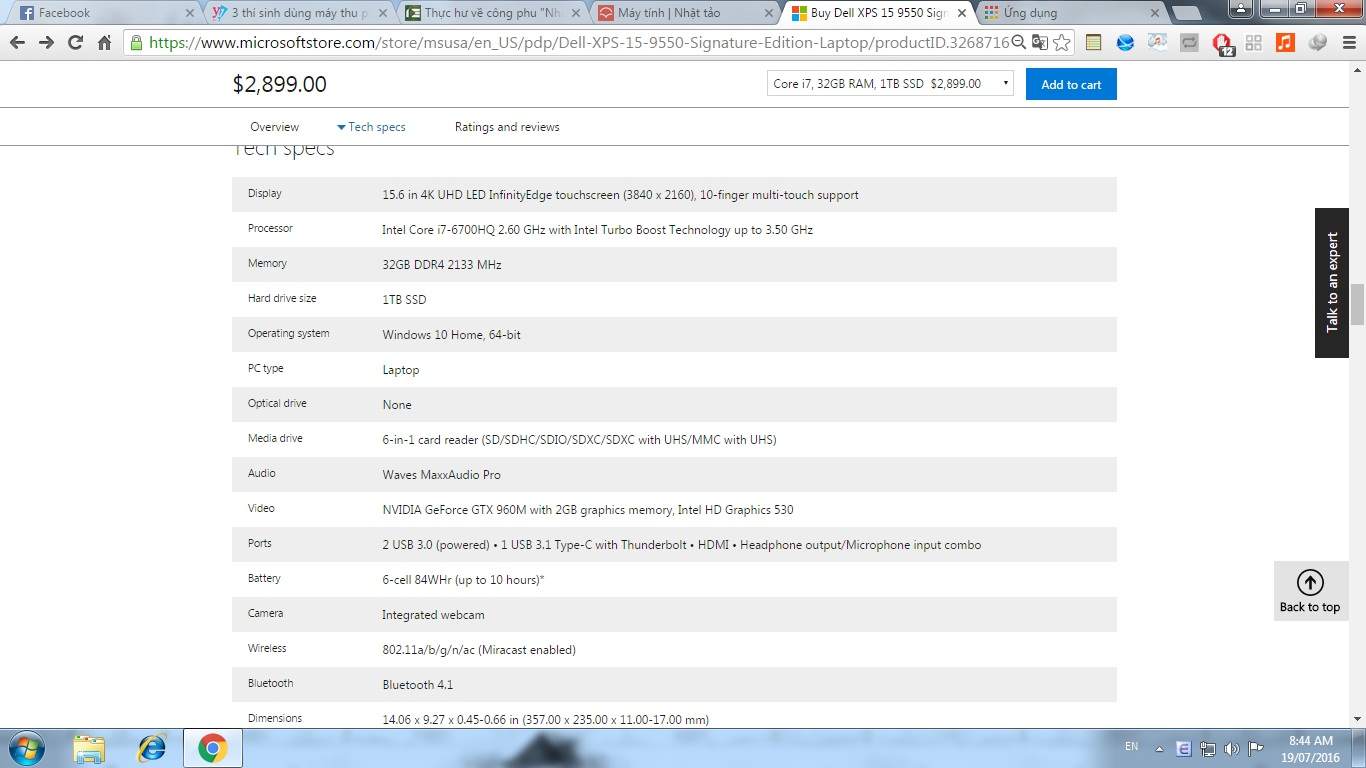
Task: Click the cloud music extension icon
Action: tap(1157, 43)
